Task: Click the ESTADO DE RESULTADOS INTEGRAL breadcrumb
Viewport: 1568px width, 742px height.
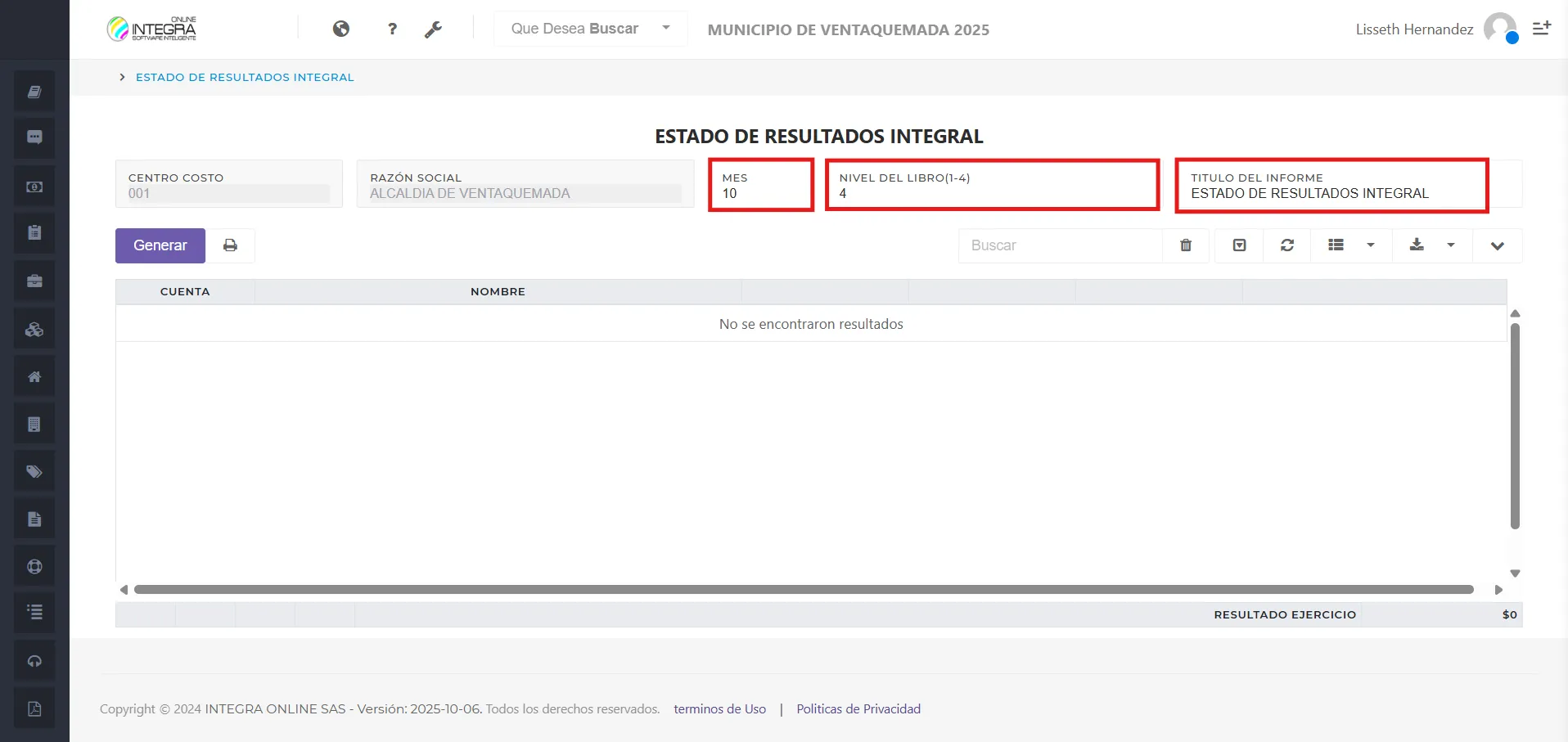Action: (x=245, y=77)
